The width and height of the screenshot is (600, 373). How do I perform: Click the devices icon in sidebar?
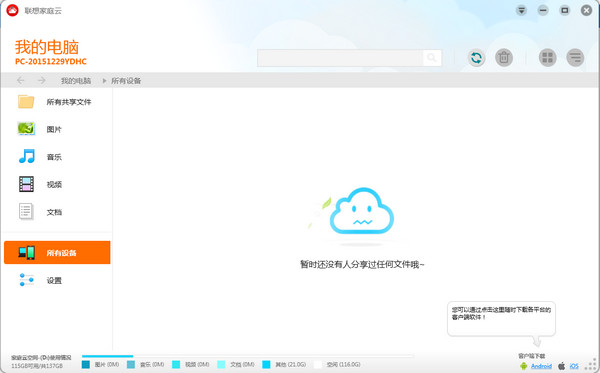click(27, 252)
